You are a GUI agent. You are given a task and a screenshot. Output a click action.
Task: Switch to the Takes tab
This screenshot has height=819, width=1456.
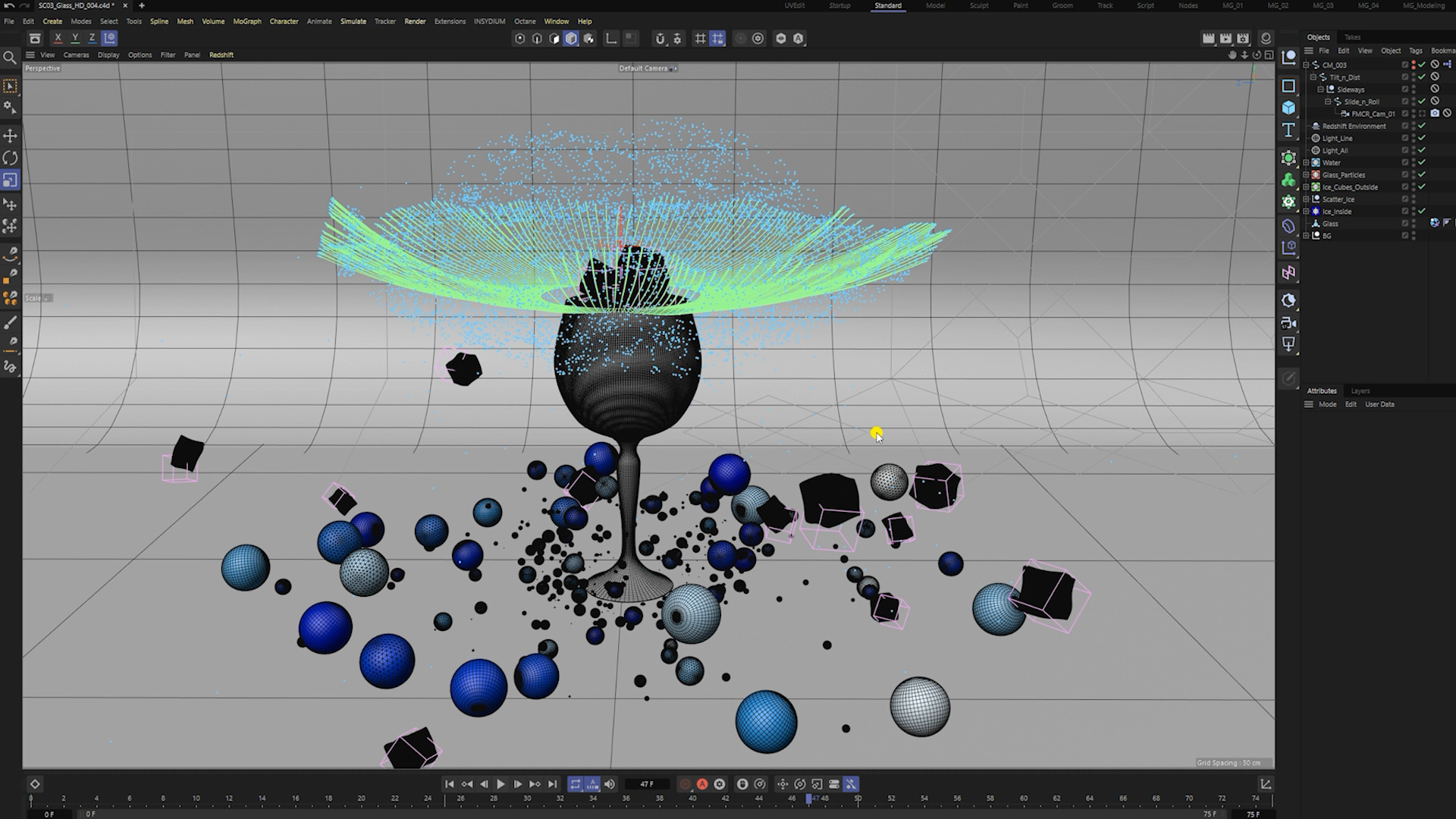click(1352, 37)
